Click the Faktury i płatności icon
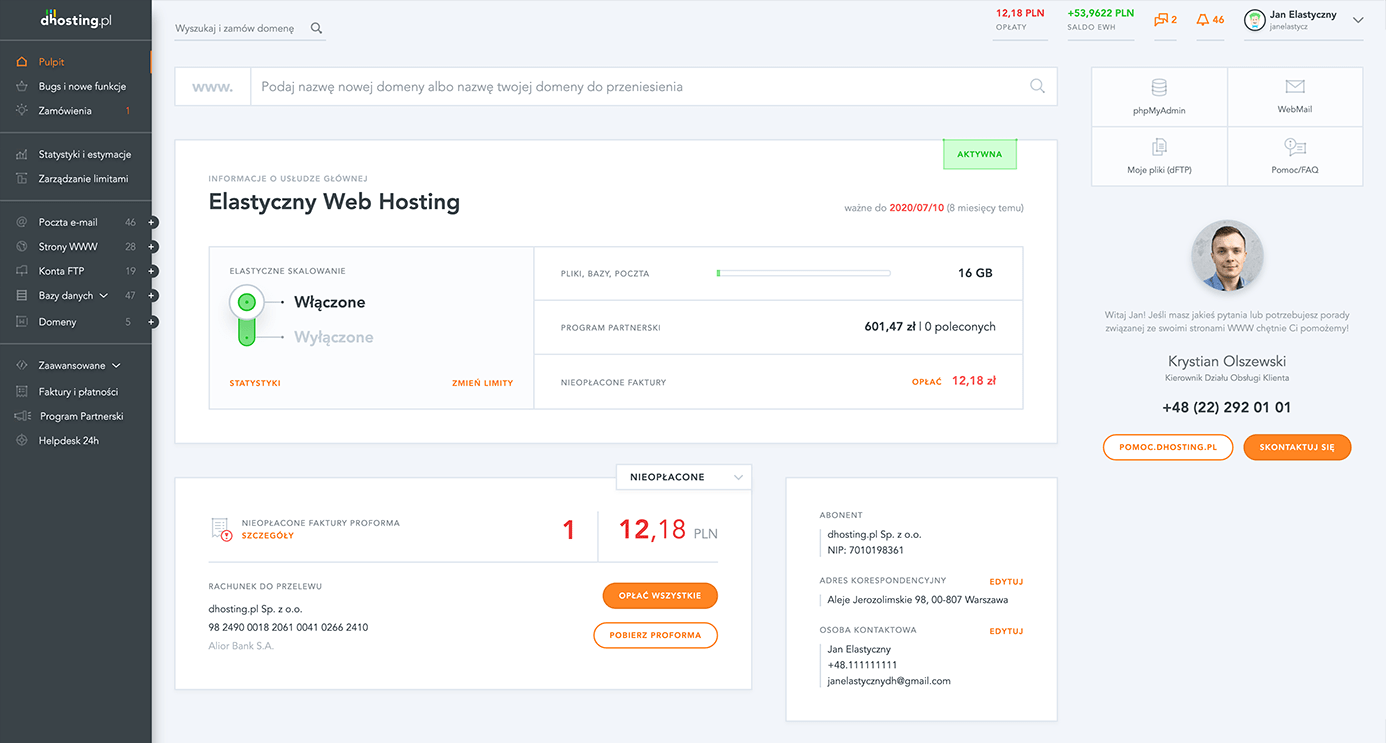The image size is (1386, 743). click(22, 392)
